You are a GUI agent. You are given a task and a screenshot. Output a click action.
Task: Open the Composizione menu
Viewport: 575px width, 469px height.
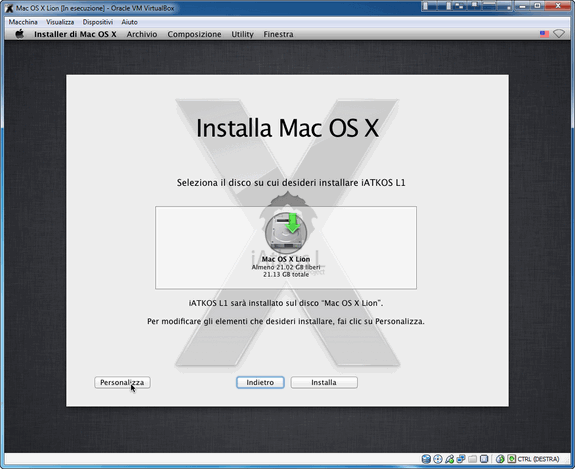click(x=194, y=34)
